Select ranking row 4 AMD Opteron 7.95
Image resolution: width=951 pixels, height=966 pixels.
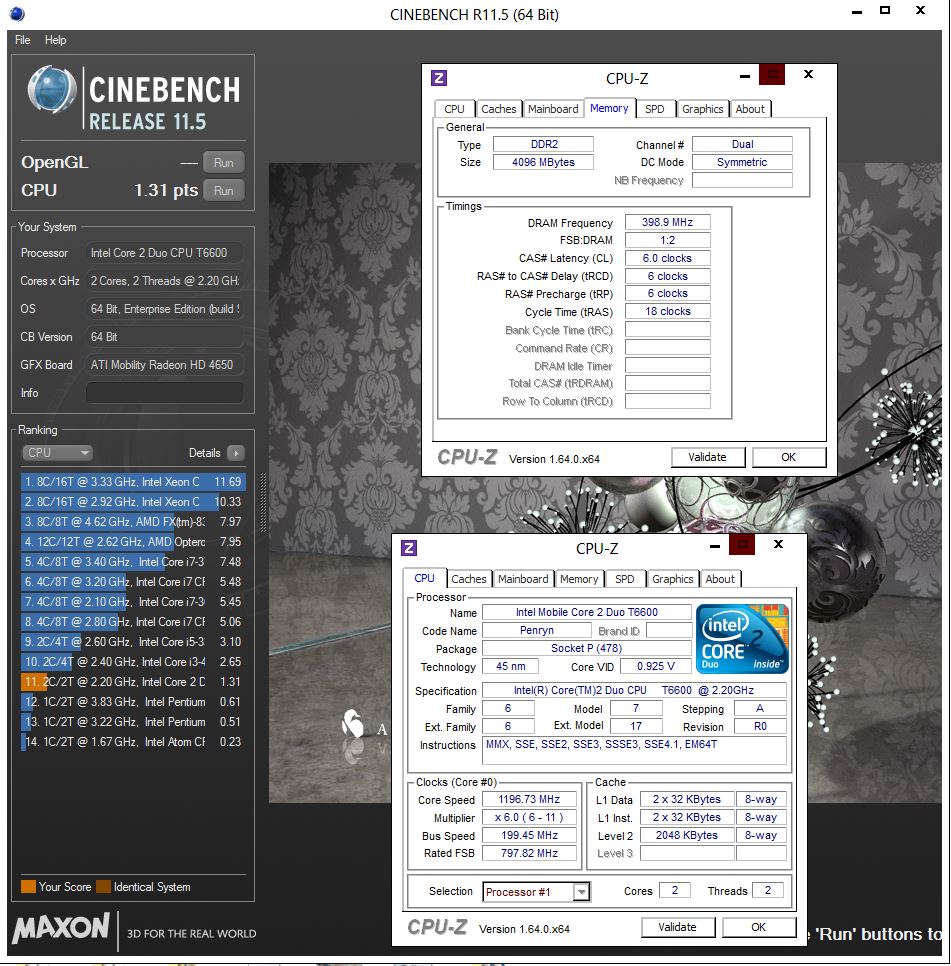click(x=133, y=542)
